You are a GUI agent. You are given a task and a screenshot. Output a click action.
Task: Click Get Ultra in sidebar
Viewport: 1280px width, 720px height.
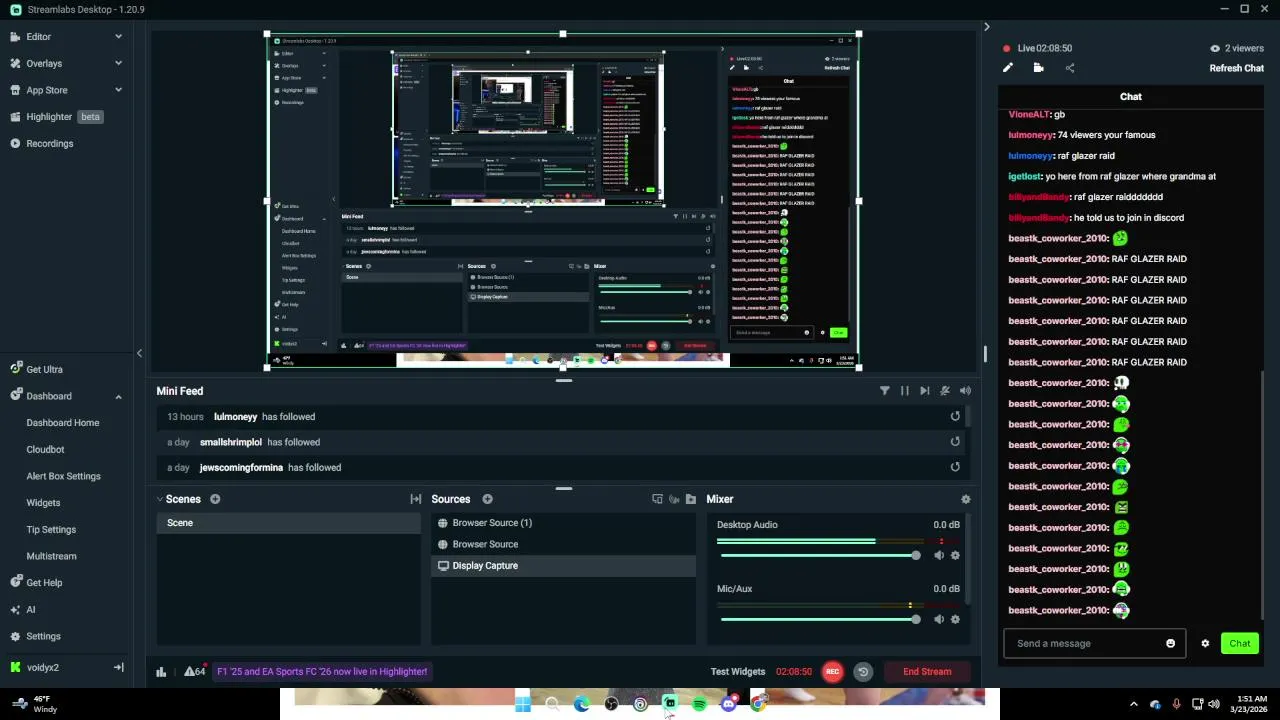point(44,370)
